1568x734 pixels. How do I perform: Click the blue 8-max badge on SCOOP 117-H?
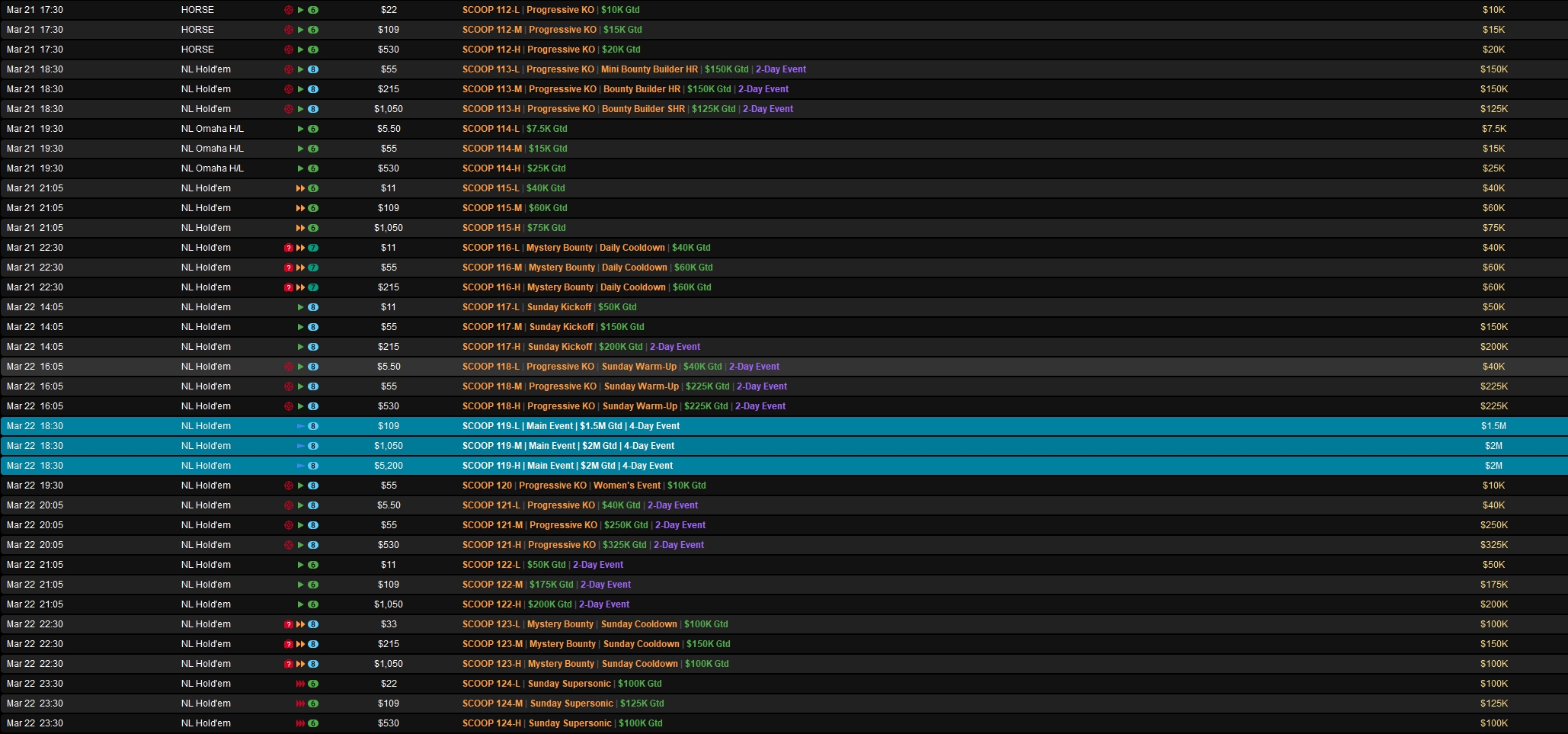point(313,347)
